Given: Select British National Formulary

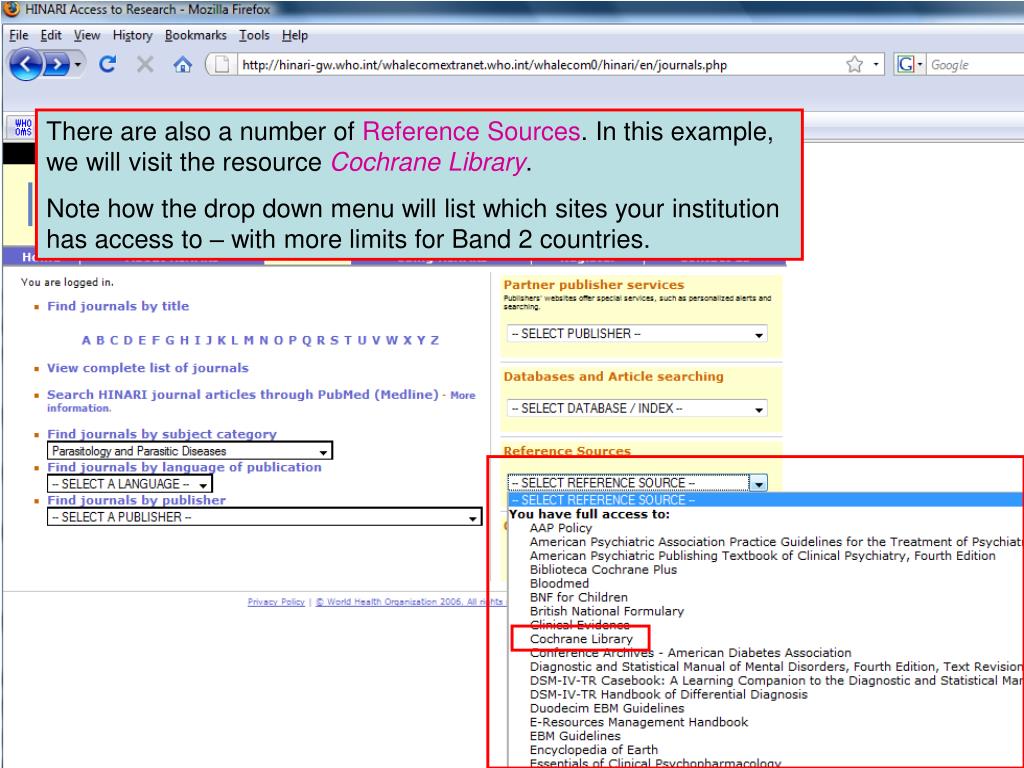Looking at the screenshot, I should click(x=607, y=611).
